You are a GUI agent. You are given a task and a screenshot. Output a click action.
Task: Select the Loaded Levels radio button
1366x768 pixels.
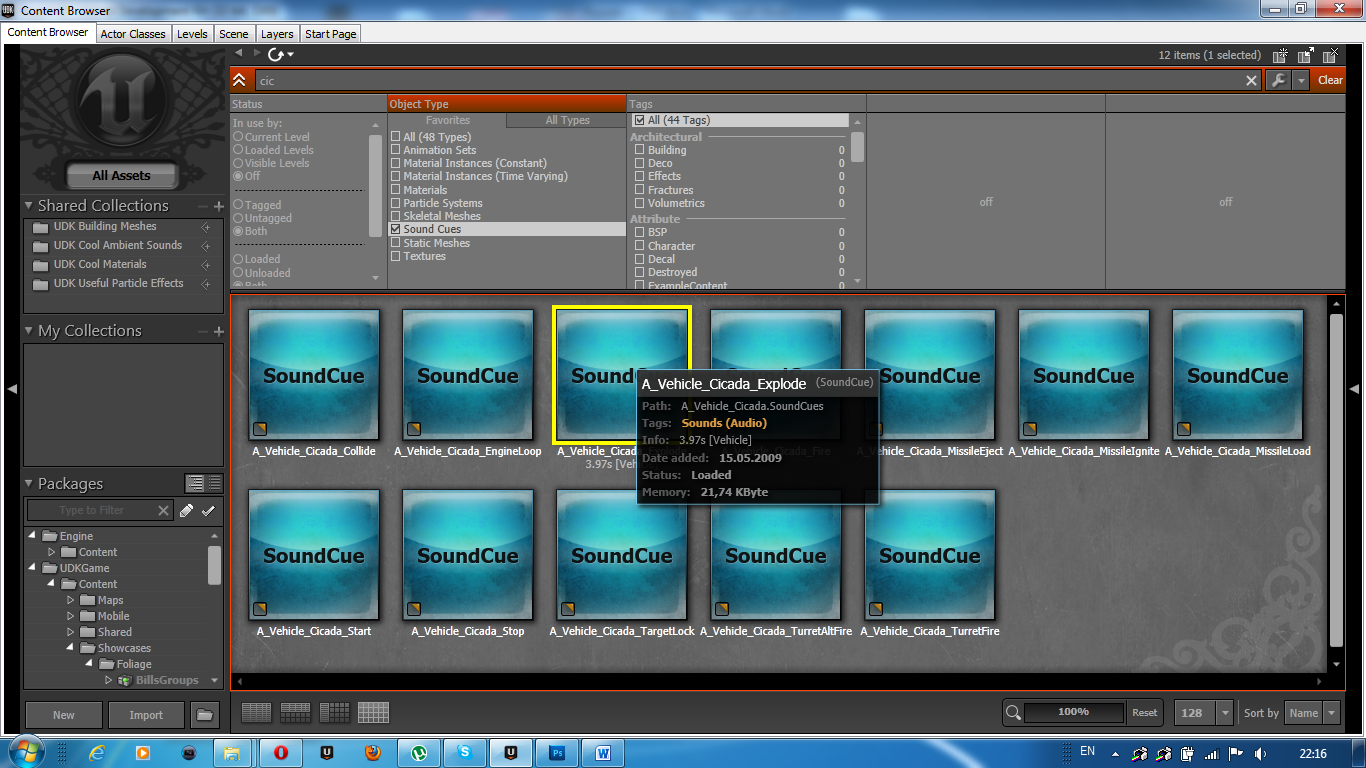tap(238, 150)
